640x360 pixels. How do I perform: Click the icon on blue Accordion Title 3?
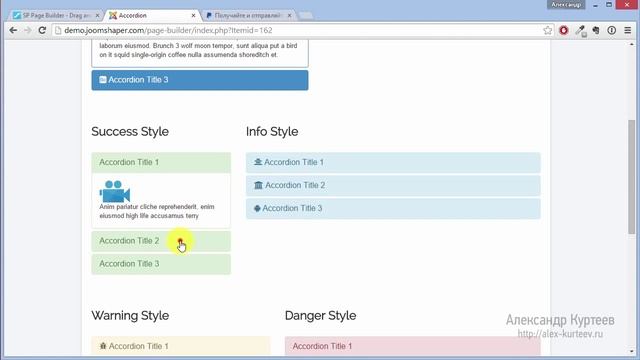click(103, 80)
